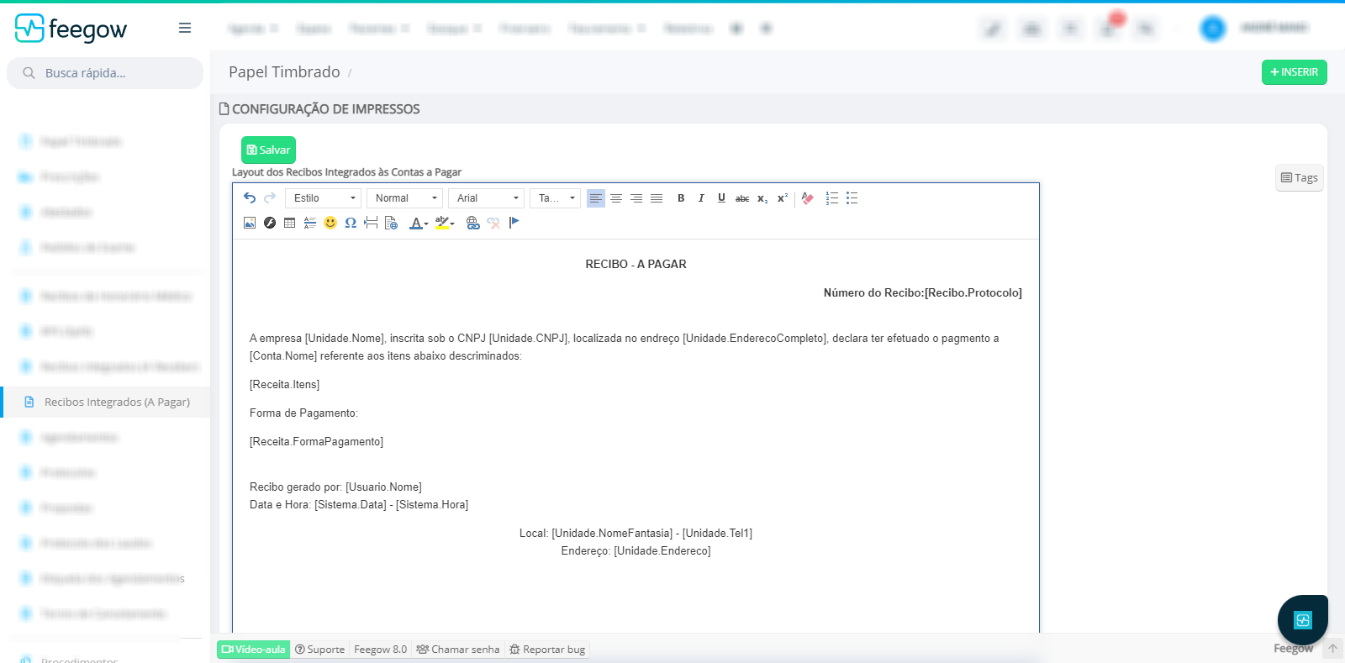
Task: Insert page break for printing
Action: click(371, 222)
